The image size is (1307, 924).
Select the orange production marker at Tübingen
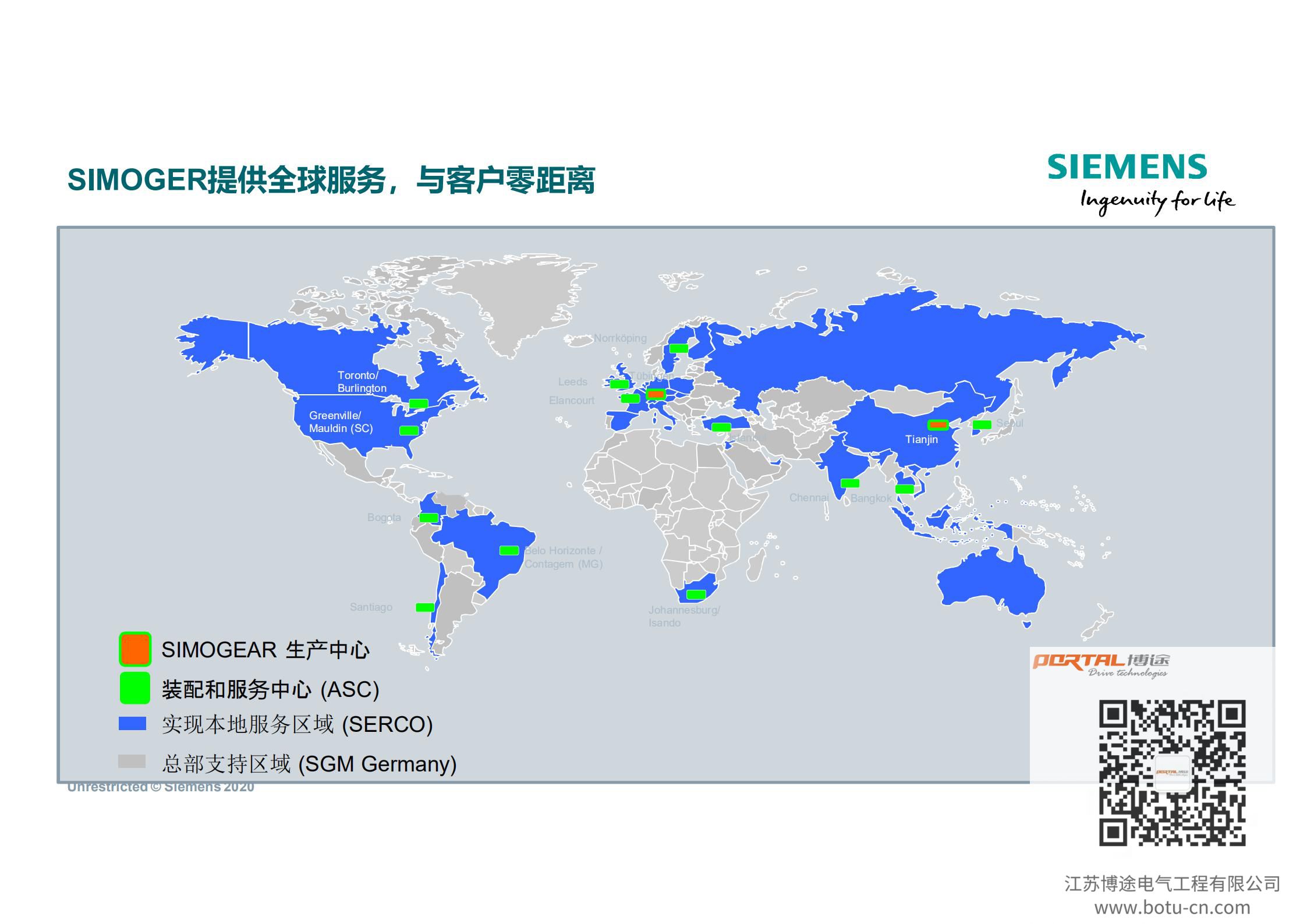click(656, 394)
